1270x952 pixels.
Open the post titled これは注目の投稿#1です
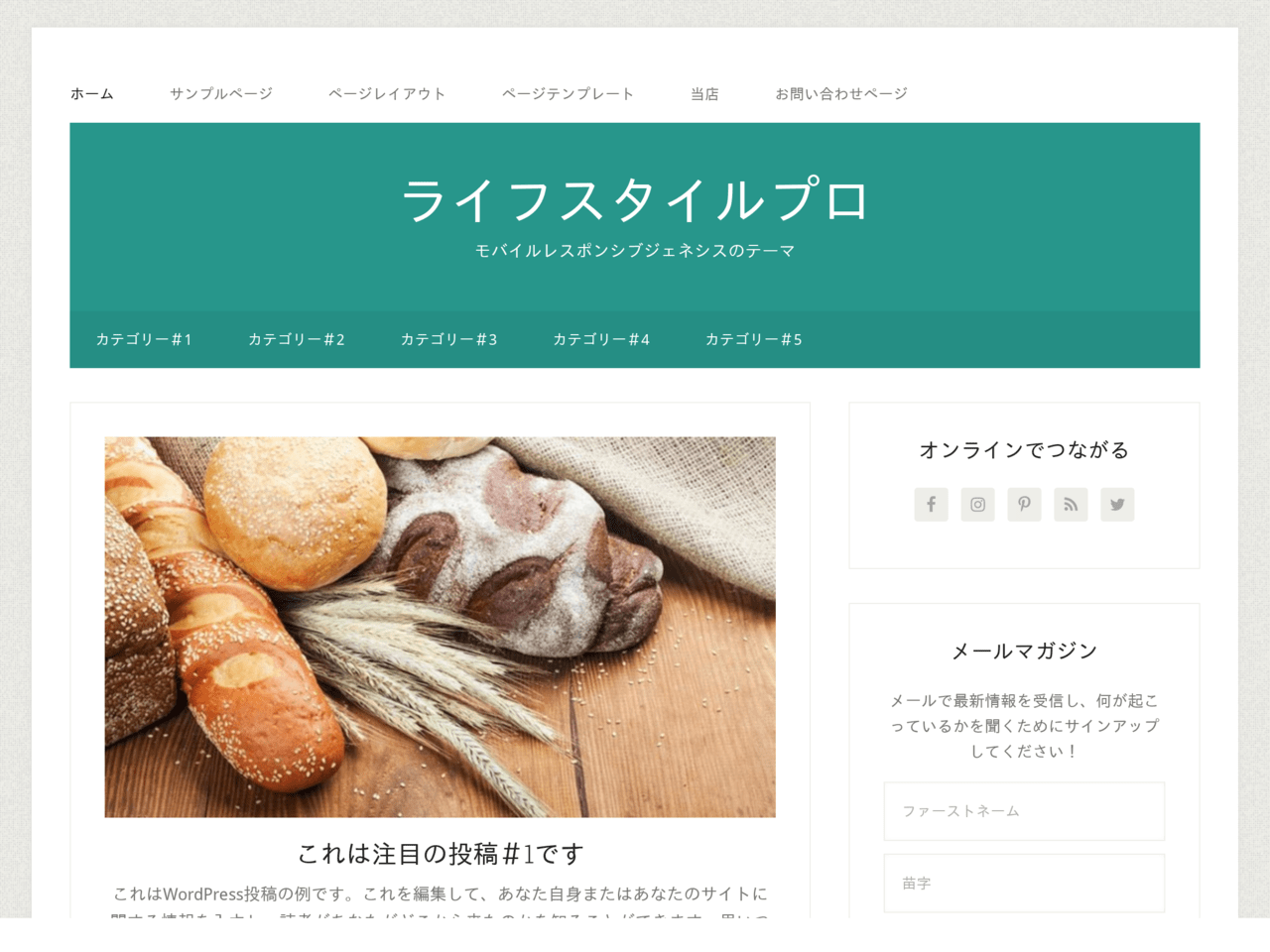(441, 853)
